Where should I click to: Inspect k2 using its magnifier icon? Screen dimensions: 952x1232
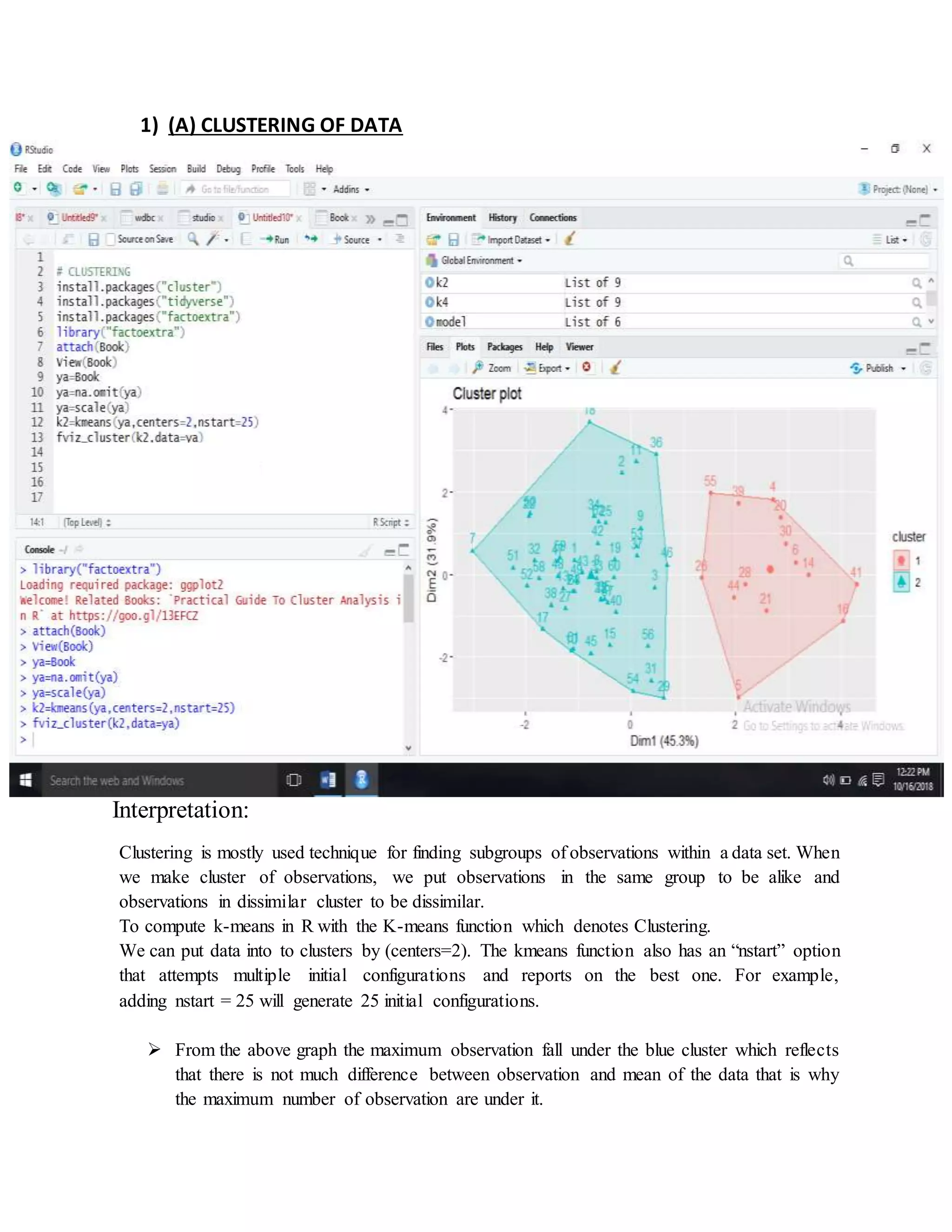coord(917,283)
